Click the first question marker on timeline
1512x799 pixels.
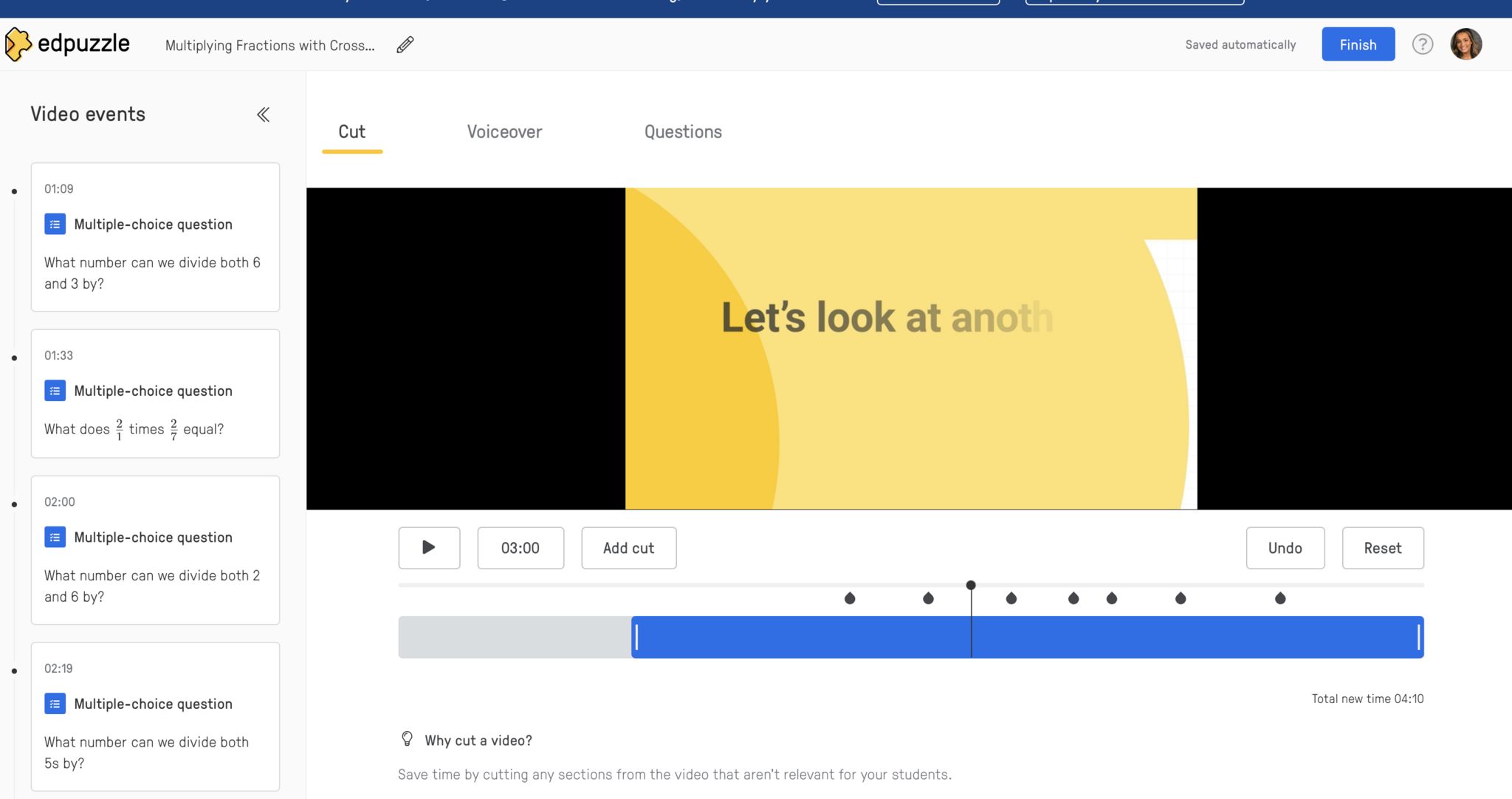(850, 598)
